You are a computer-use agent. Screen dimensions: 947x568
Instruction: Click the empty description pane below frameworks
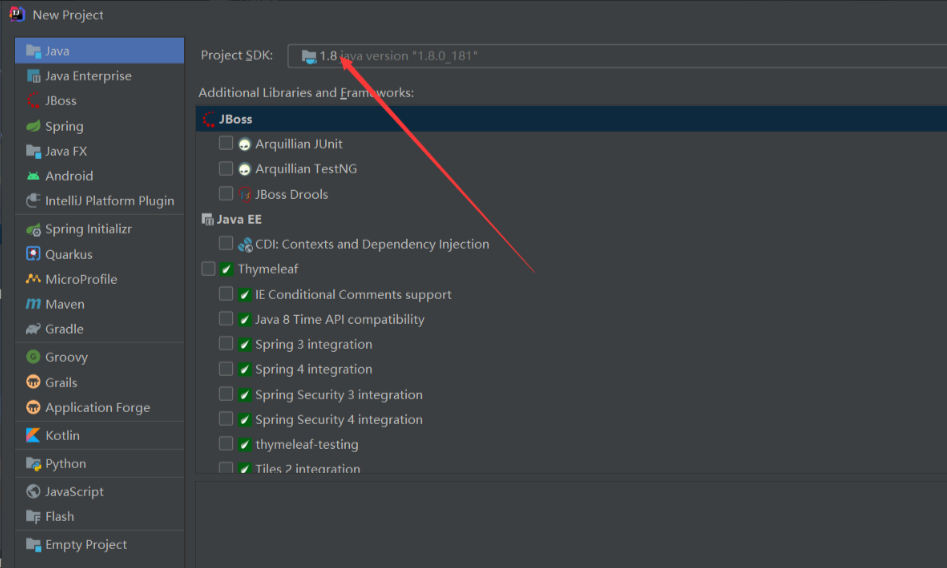[x=571, y=524]
